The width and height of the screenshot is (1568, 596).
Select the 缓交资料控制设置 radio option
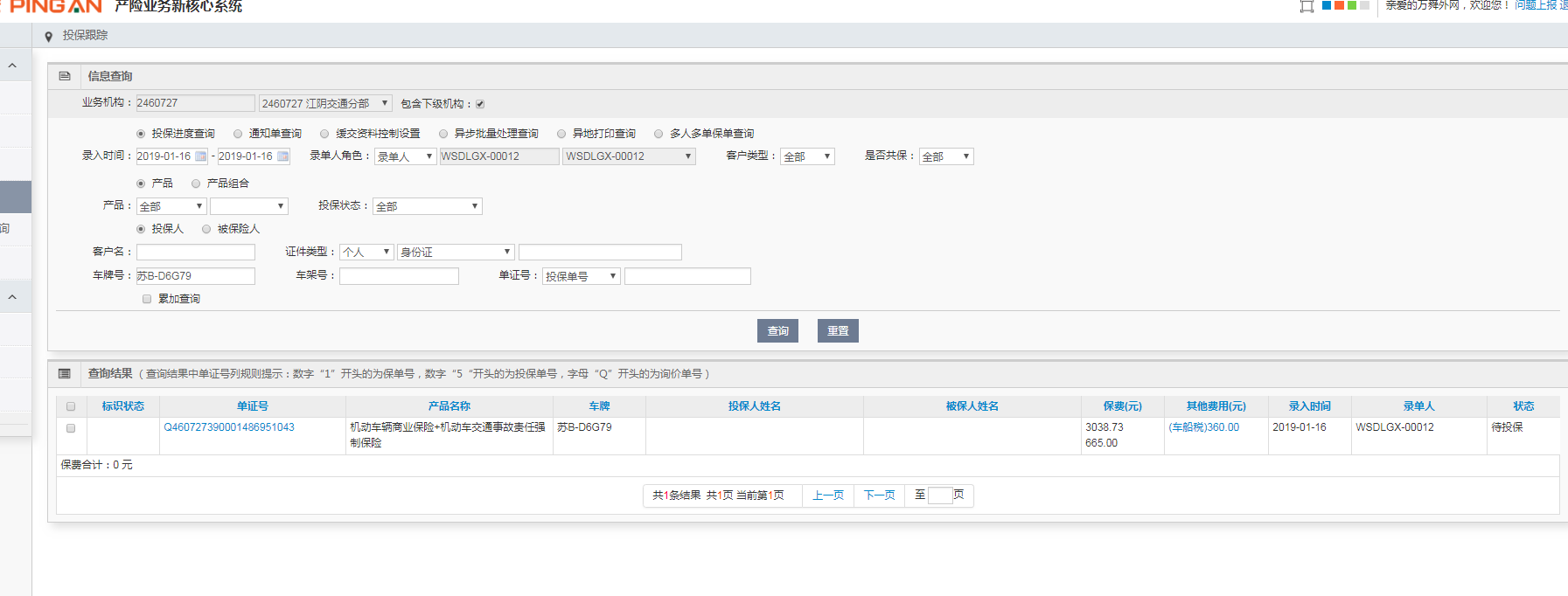point(324,134)
